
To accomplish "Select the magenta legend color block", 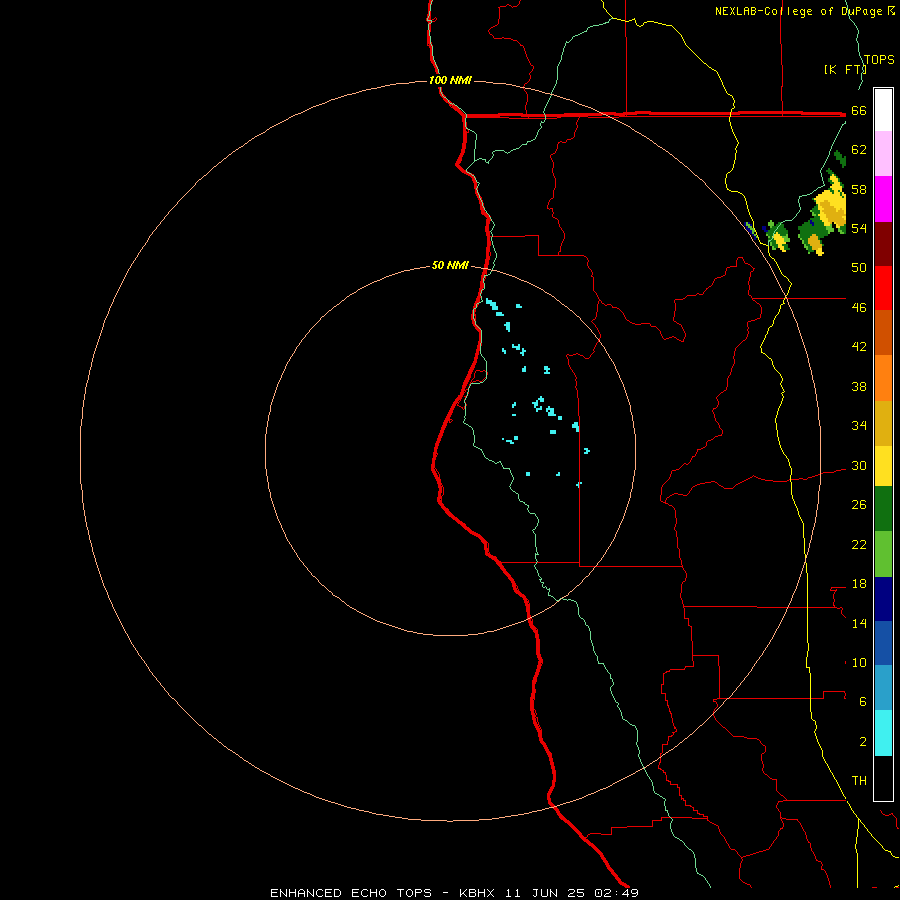I will coord(883,199).
